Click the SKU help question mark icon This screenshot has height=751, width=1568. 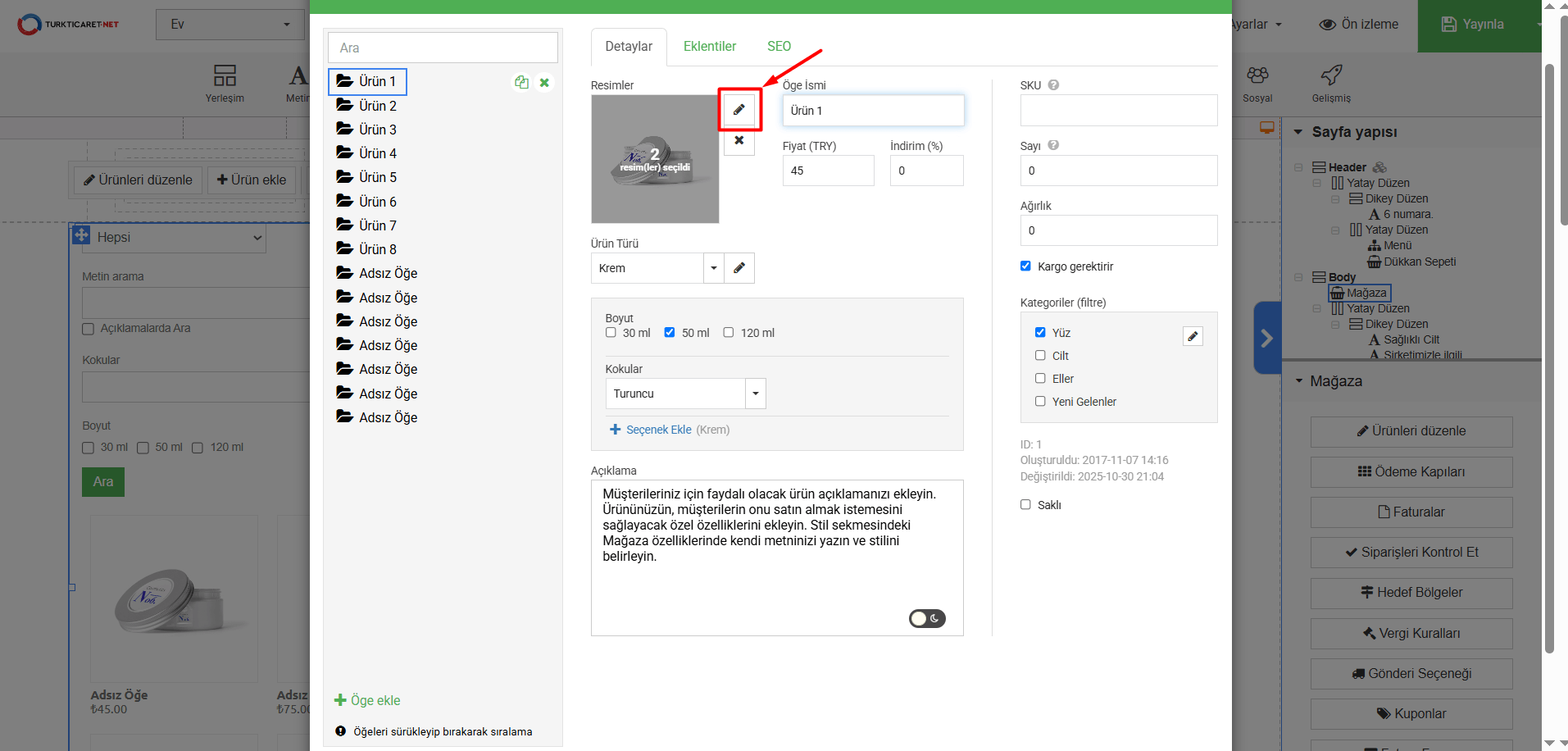coord(1053,84)
